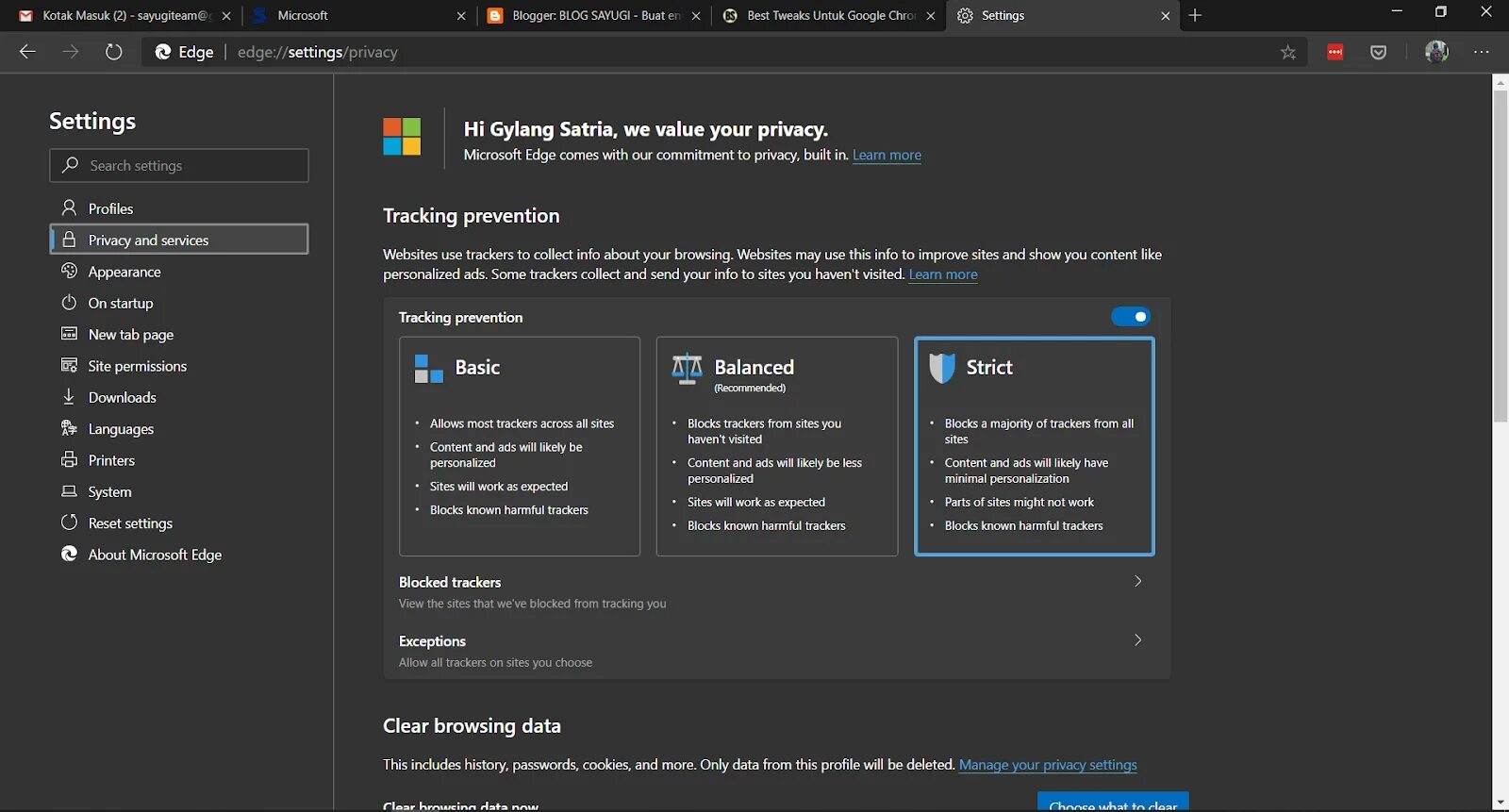Open the Settings and more ellipsis menu
The width and height of the screenshot is (1509, 812).
1482,52
